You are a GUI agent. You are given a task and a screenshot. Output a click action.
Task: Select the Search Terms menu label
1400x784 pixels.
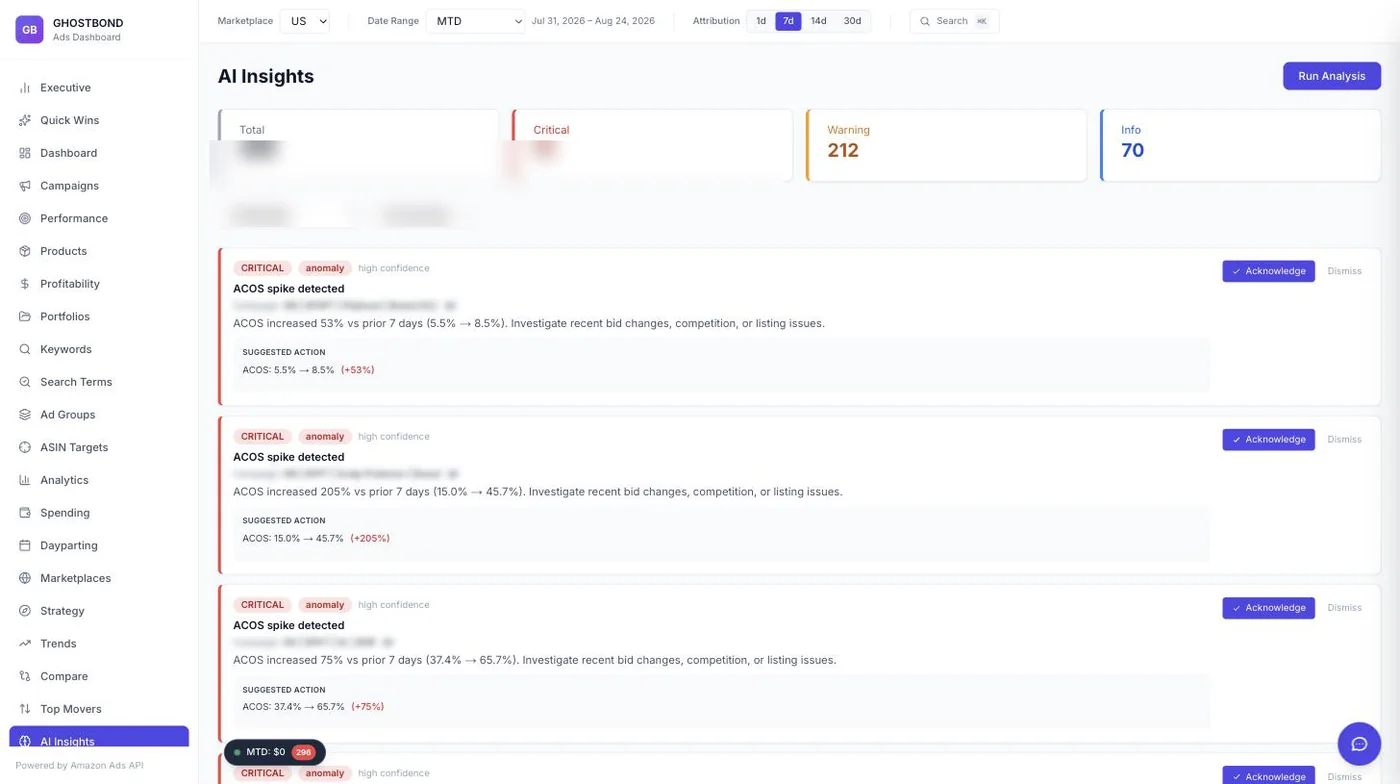point(76,382)
